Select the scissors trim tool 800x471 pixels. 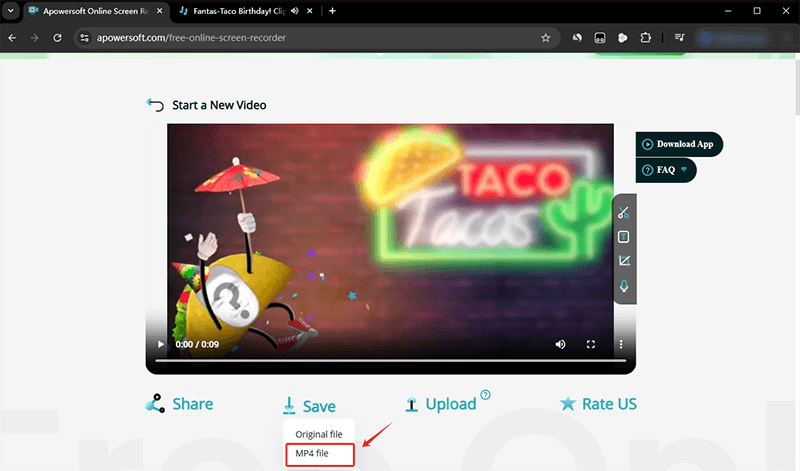623,212
